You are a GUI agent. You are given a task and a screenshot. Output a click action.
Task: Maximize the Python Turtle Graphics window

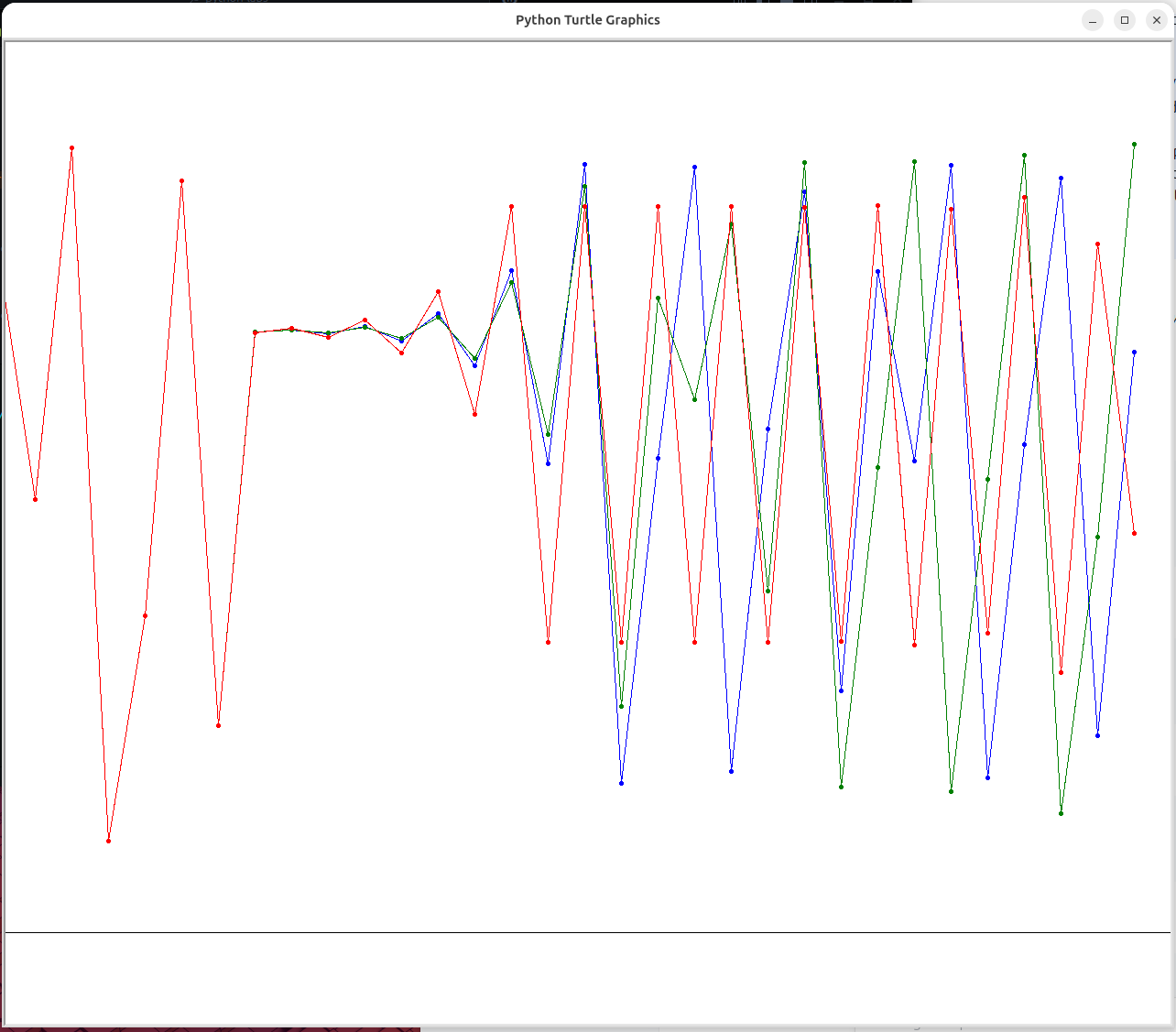point(1125,20)
